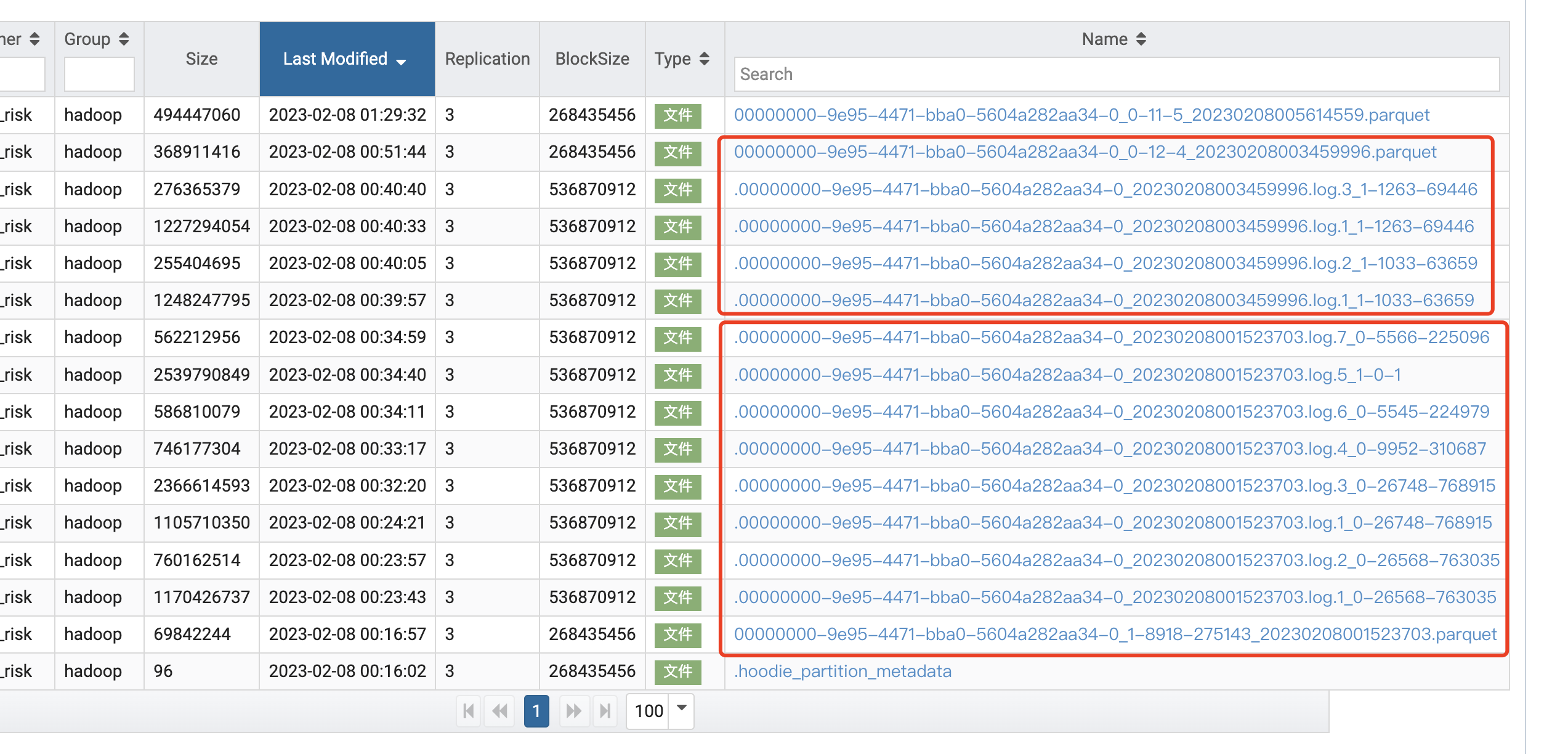1568x754 pixels.
Task: Open log file ending log.1_1-1033-63659
Action: 1104,300
